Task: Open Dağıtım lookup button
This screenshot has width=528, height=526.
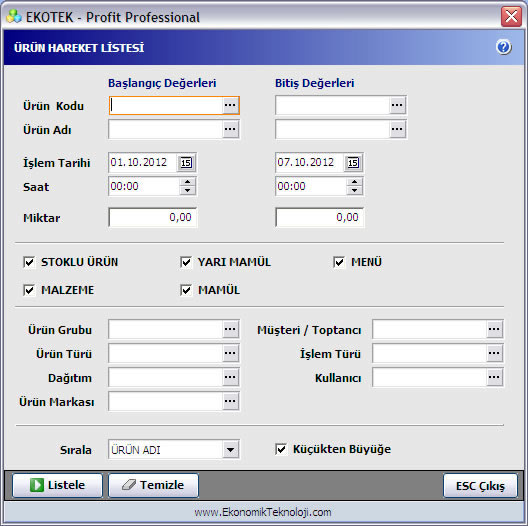Action: pyautogui.click(x=230, y=377)
